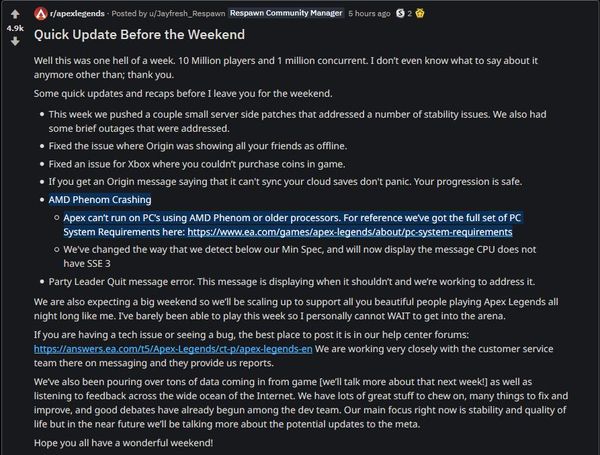Click the 4.9k vote score

pyautogui.click(x=15, y=28)
